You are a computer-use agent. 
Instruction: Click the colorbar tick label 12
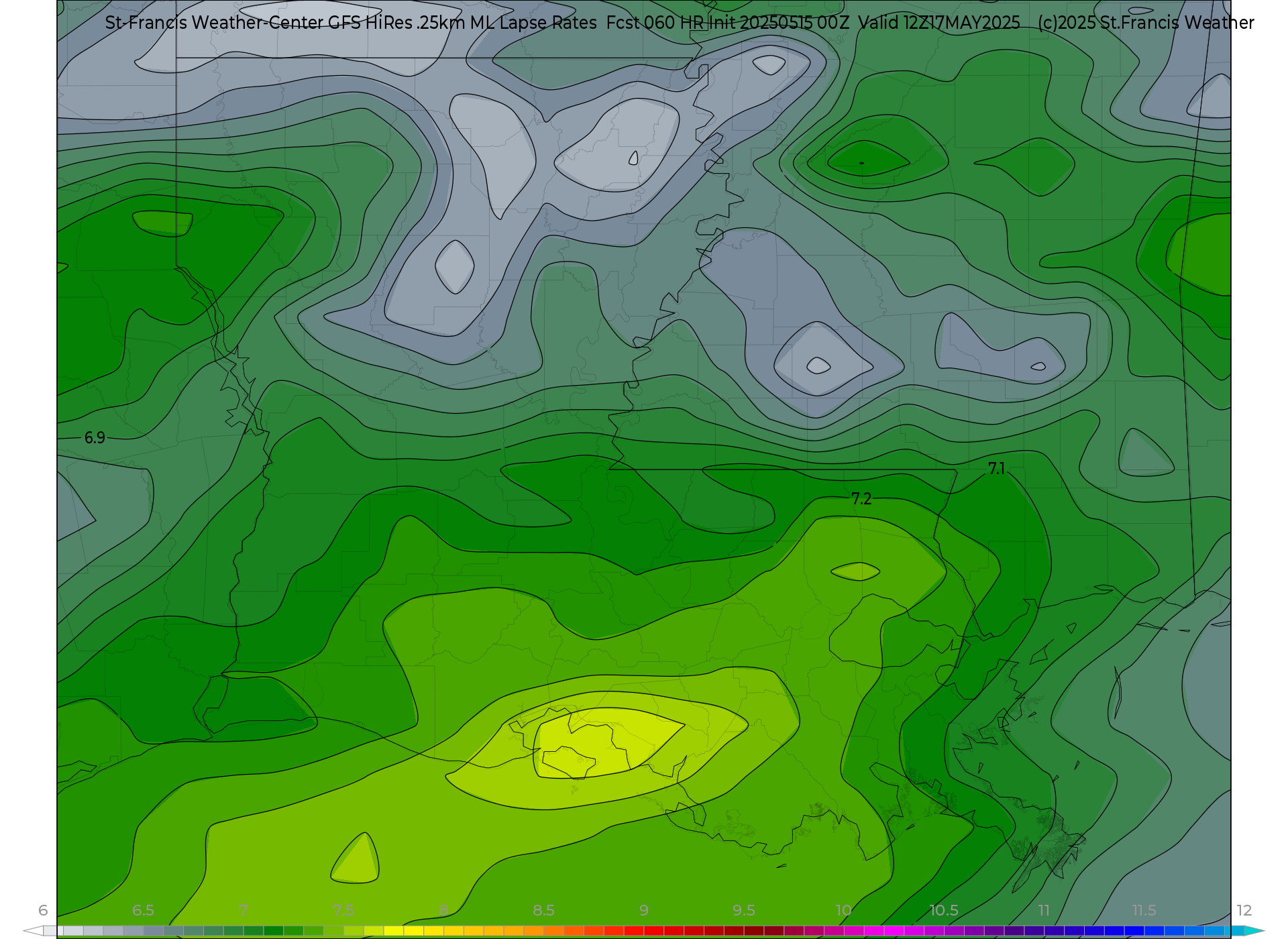coord(1244,910)
